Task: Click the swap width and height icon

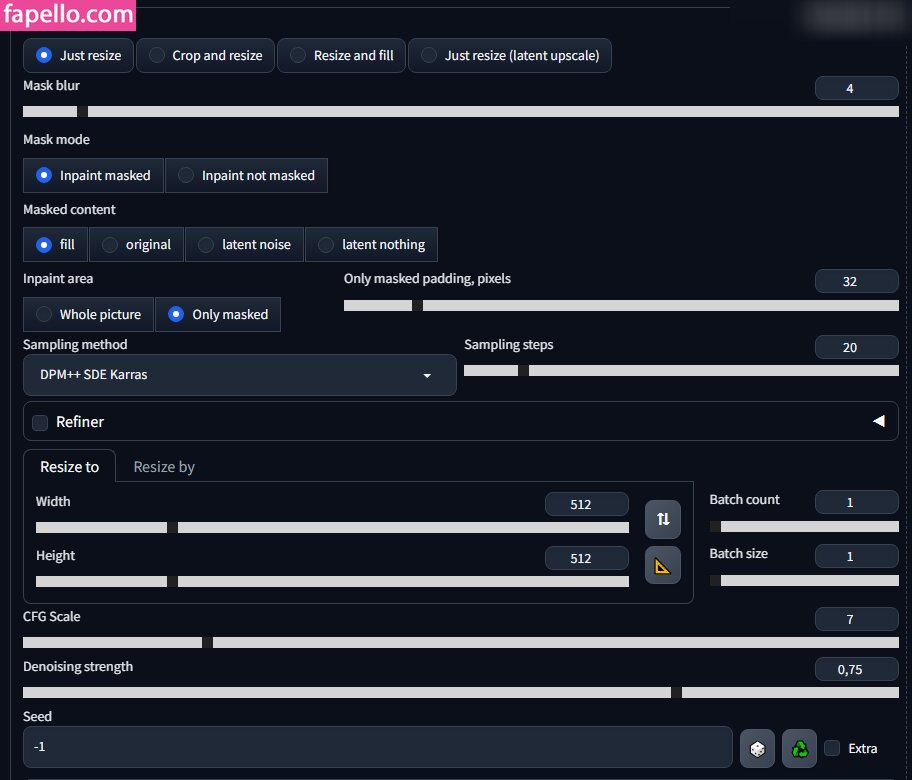Action: pos(662,519)
